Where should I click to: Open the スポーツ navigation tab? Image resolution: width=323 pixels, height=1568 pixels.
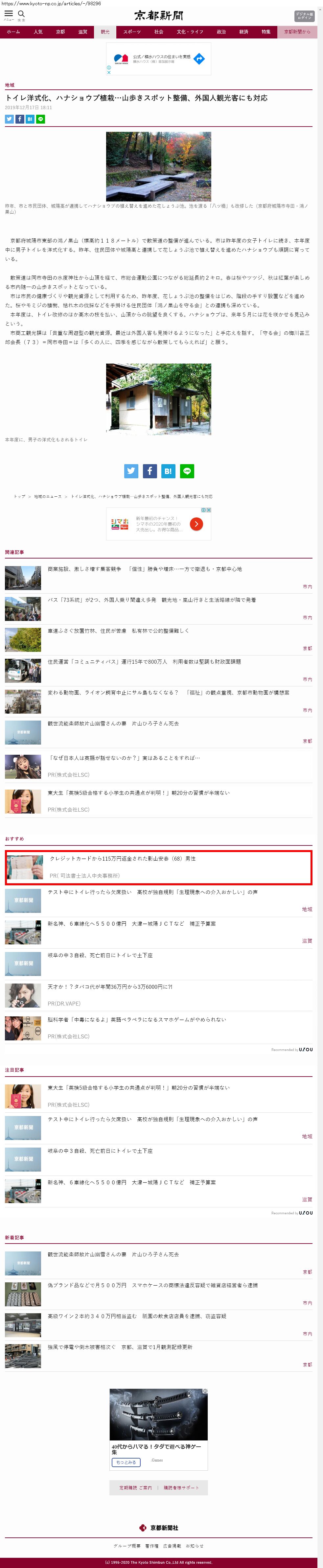coord(132,32)
